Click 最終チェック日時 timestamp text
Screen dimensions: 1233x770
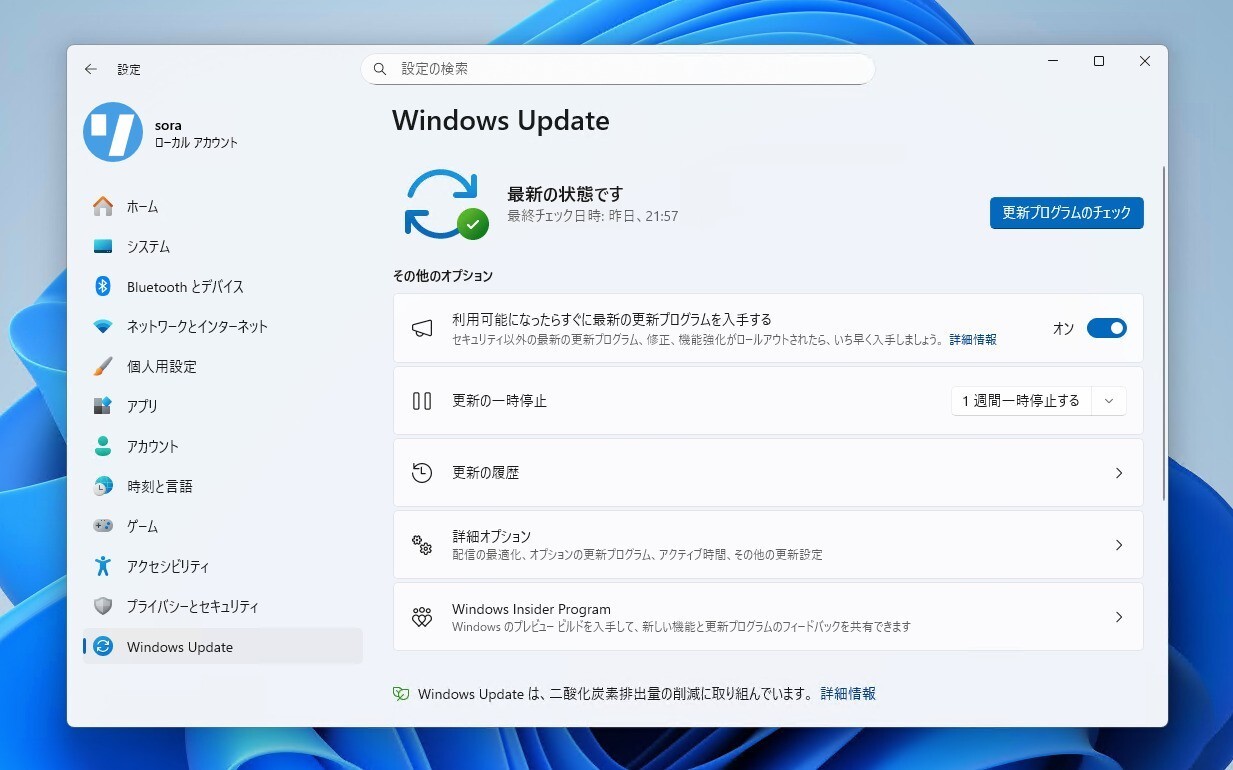click(x=593, y=216)
